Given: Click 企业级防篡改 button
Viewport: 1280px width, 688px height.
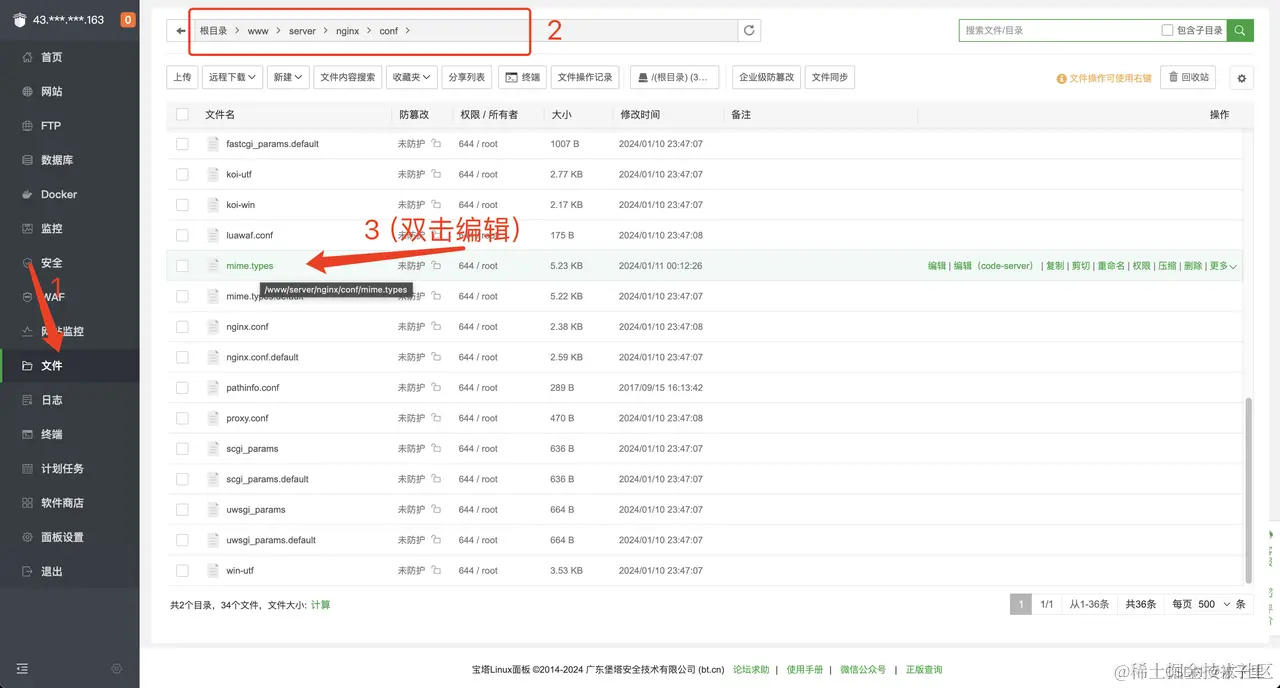Looking at the screenshot, I should click(767, 78).
